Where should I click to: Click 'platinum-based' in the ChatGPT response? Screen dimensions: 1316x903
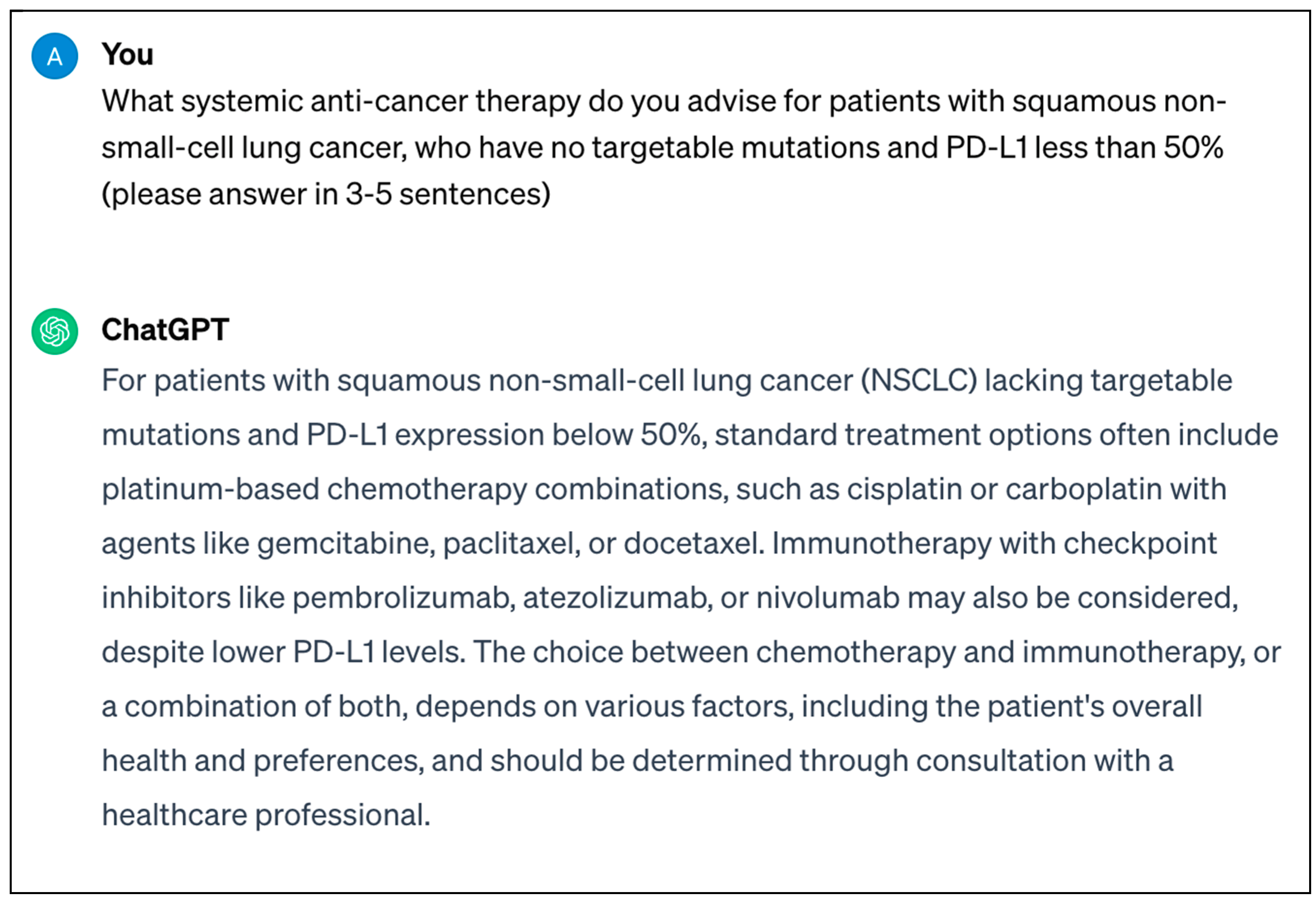click(x=210, y=489)
